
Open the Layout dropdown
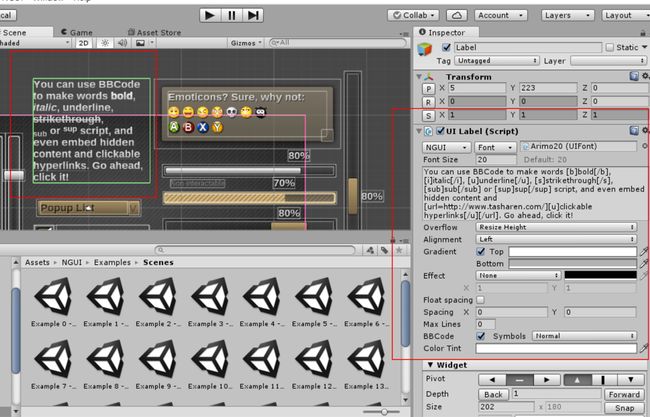[x=626, y=15]
